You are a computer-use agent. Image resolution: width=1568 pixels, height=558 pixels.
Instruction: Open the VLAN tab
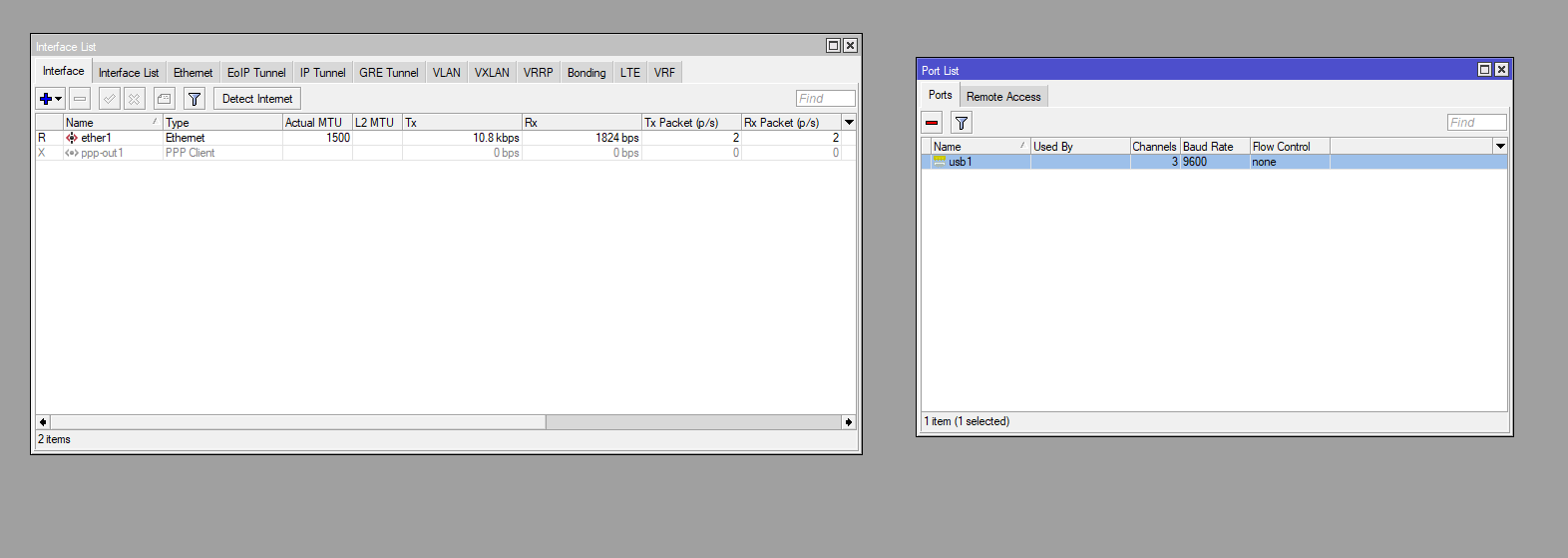[447, 72]
